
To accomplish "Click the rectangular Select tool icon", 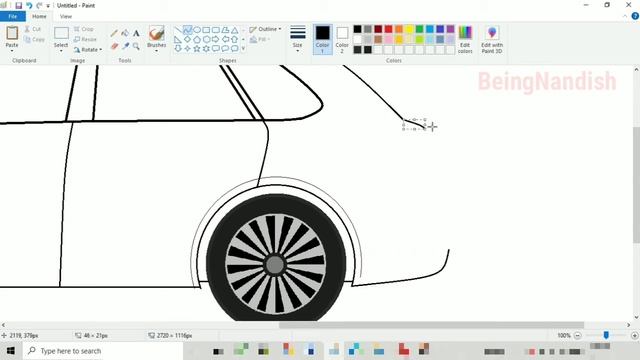I will point(61,33).
